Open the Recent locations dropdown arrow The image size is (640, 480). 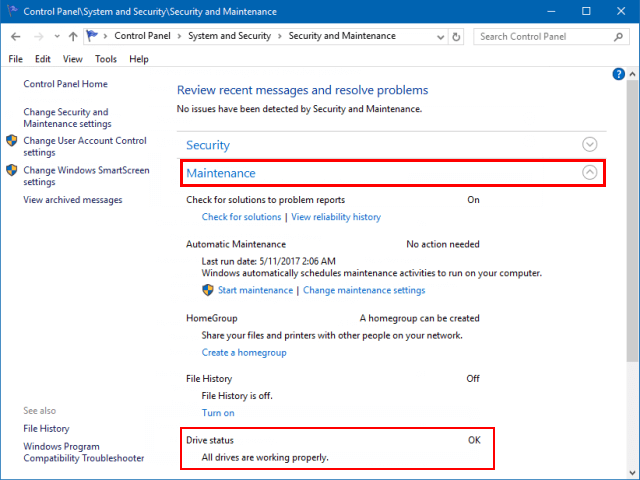click(x=56, y=36)
